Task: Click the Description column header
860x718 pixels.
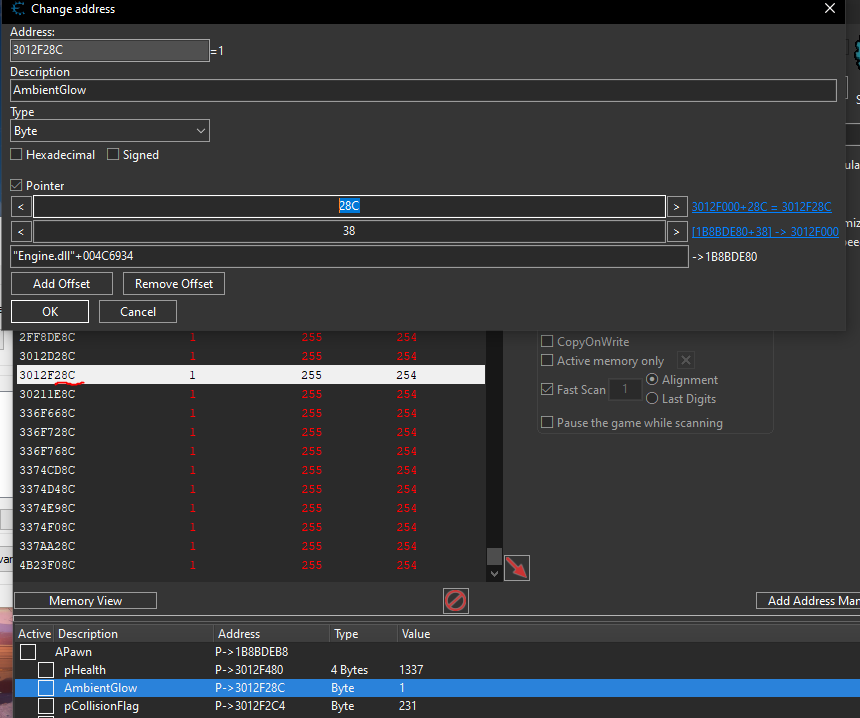Action: [133, 634]
